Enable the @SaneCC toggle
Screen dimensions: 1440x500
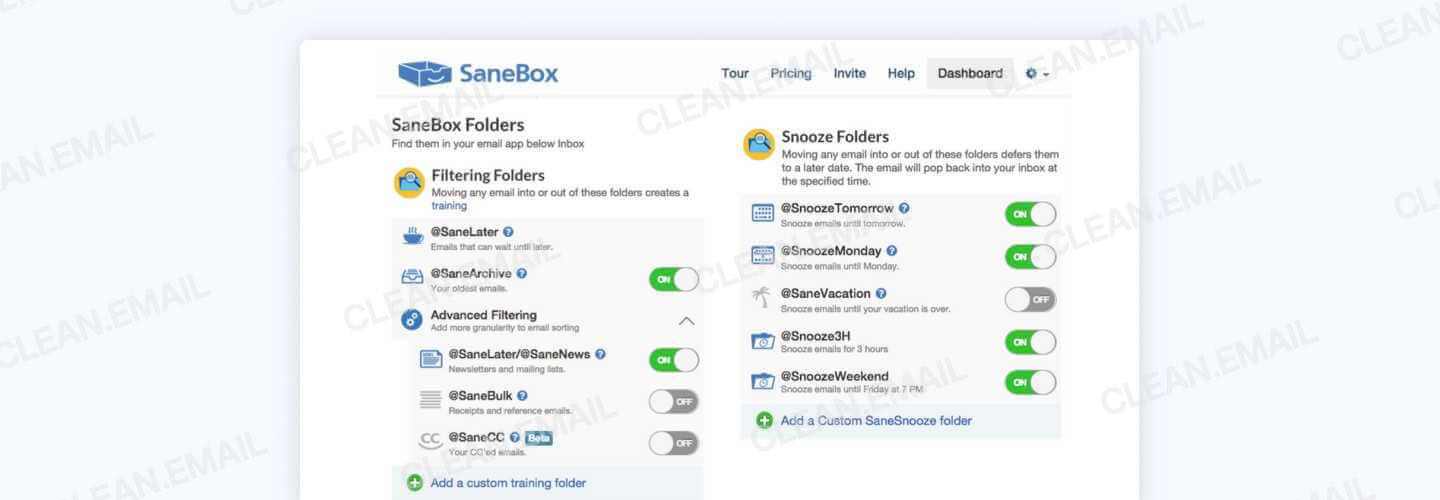coord(674,443)
